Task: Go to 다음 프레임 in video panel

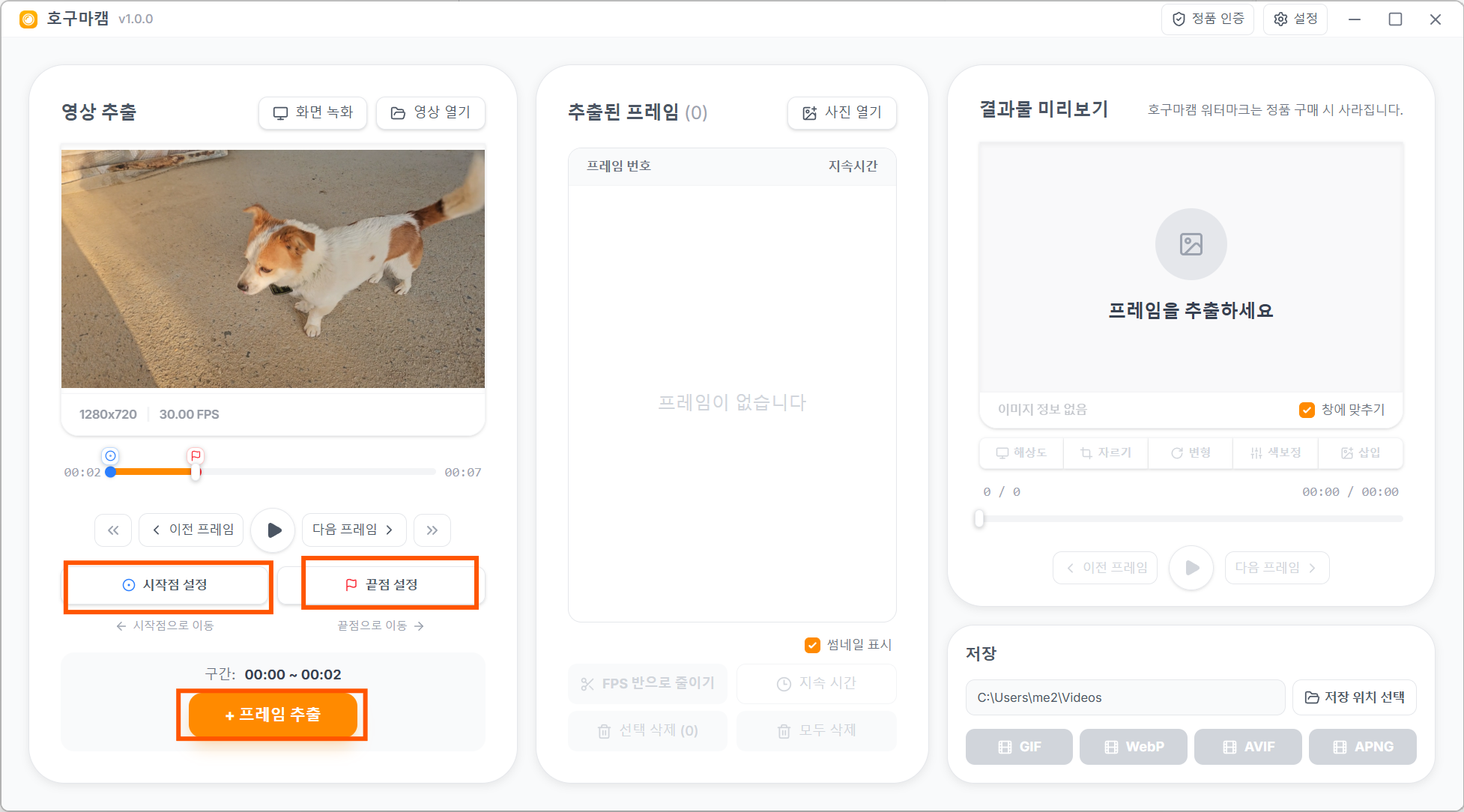Action: [x=354, y=530]
